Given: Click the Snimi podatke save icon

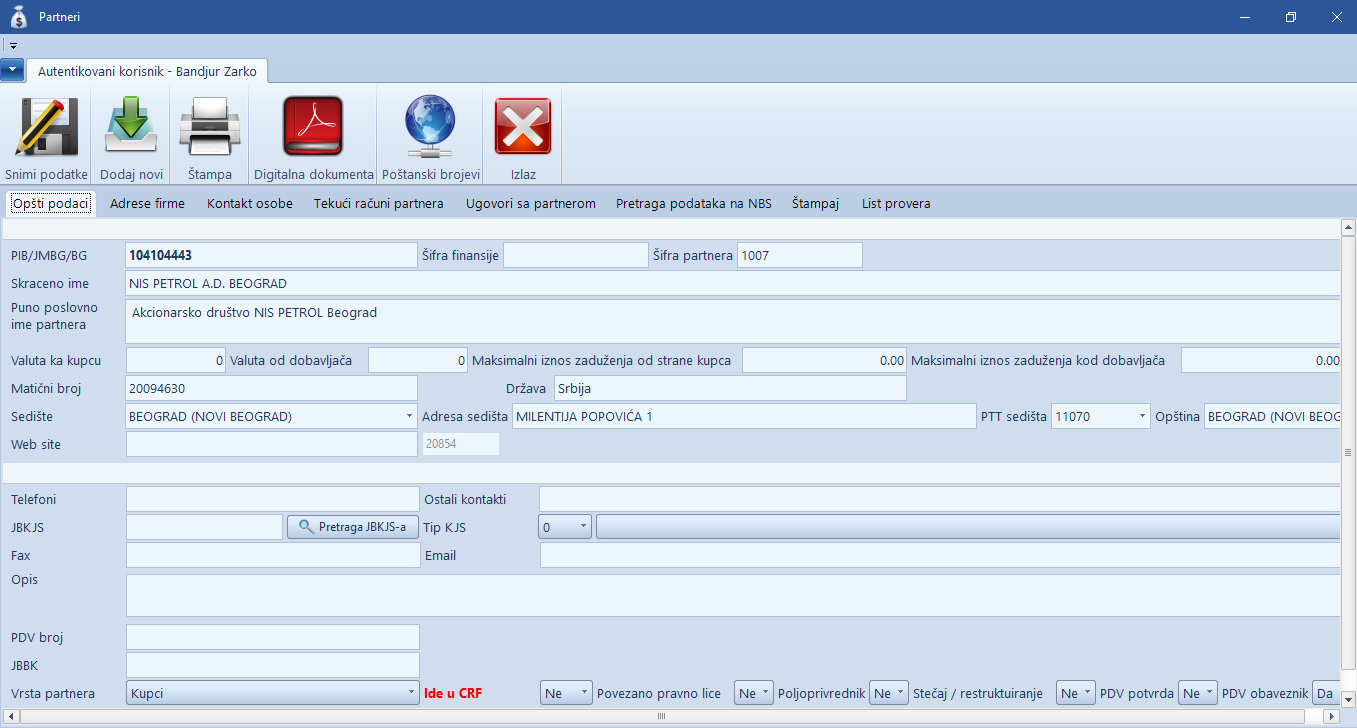Looking at the screenshot, I should click(x=46, y=126).
